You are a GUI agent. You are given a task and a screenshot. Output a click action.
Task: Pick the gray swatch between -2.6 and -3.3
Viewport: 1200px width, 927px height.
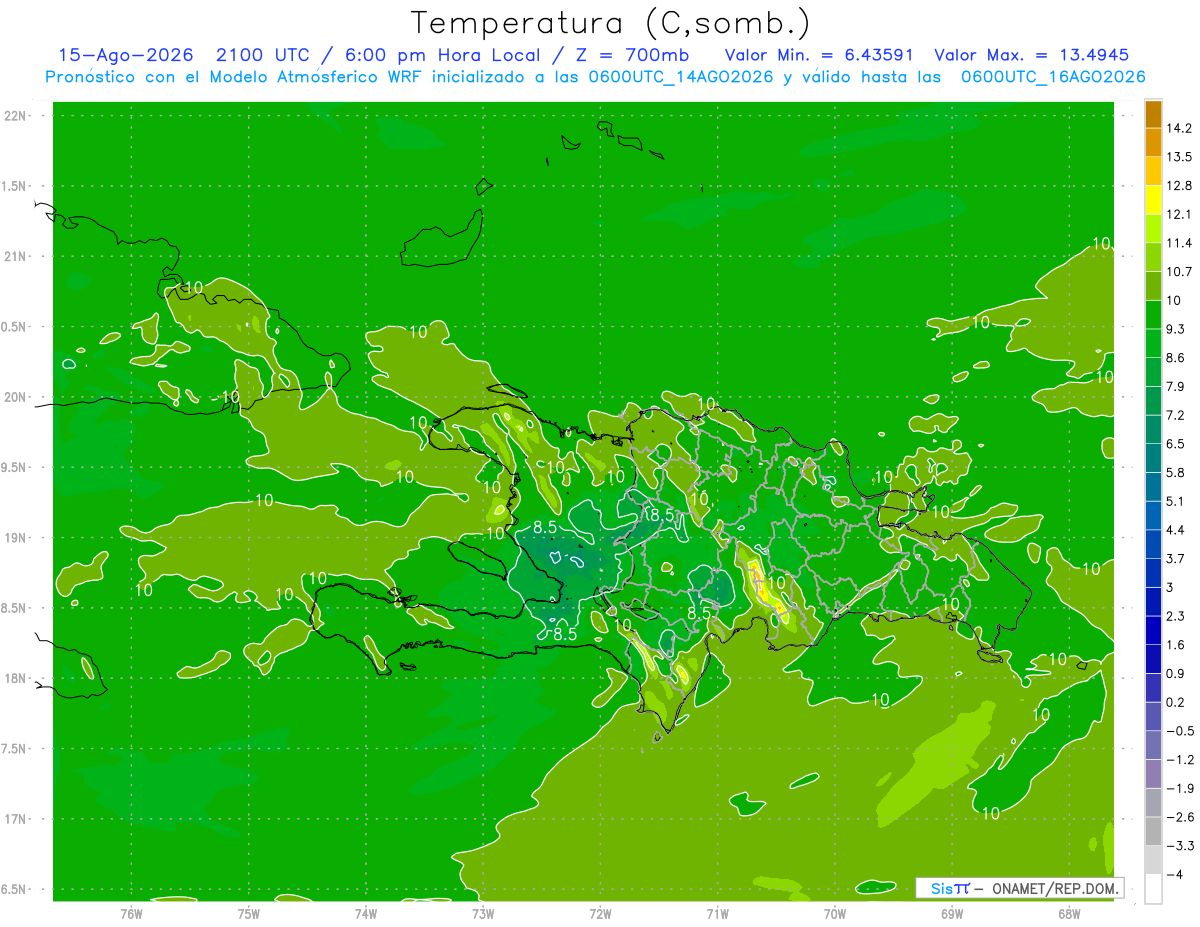[x=1153, y=832]
